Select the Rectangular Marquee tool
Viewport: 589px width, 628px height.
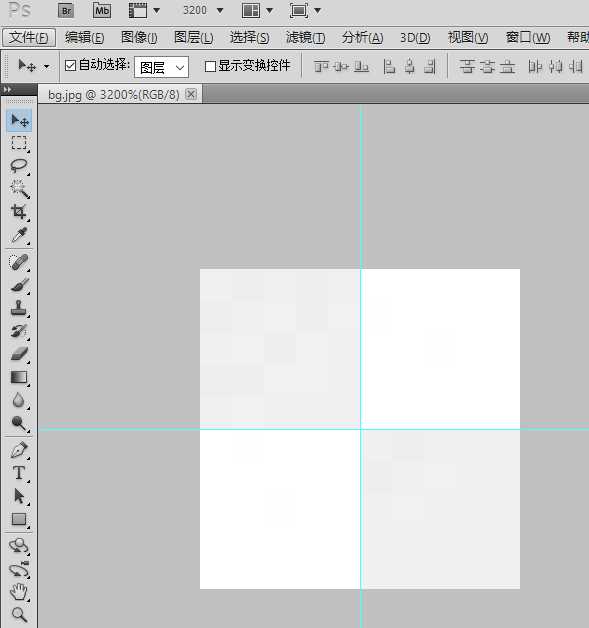(x=19, y=143)
